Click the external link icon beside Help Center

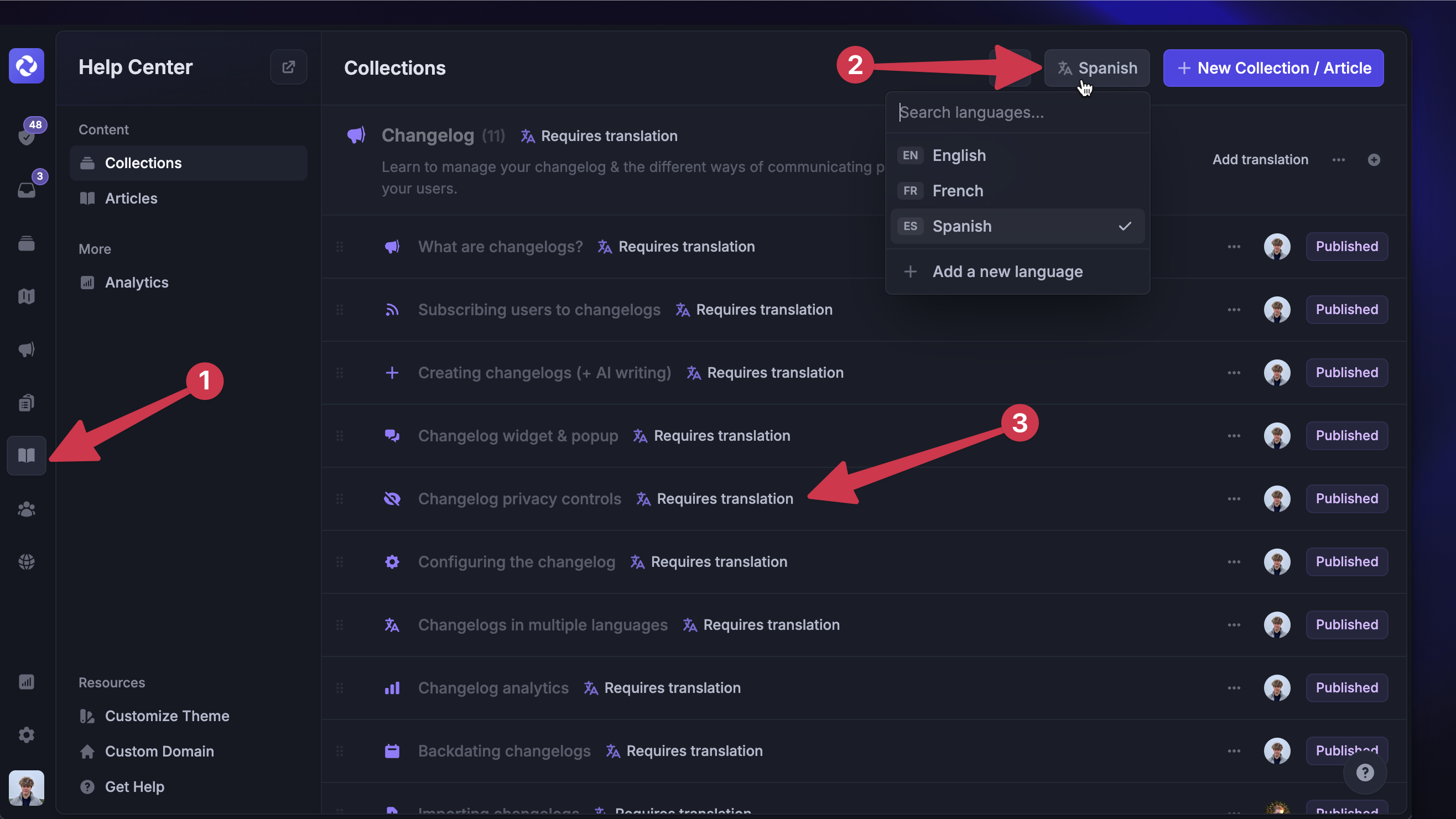288,67
